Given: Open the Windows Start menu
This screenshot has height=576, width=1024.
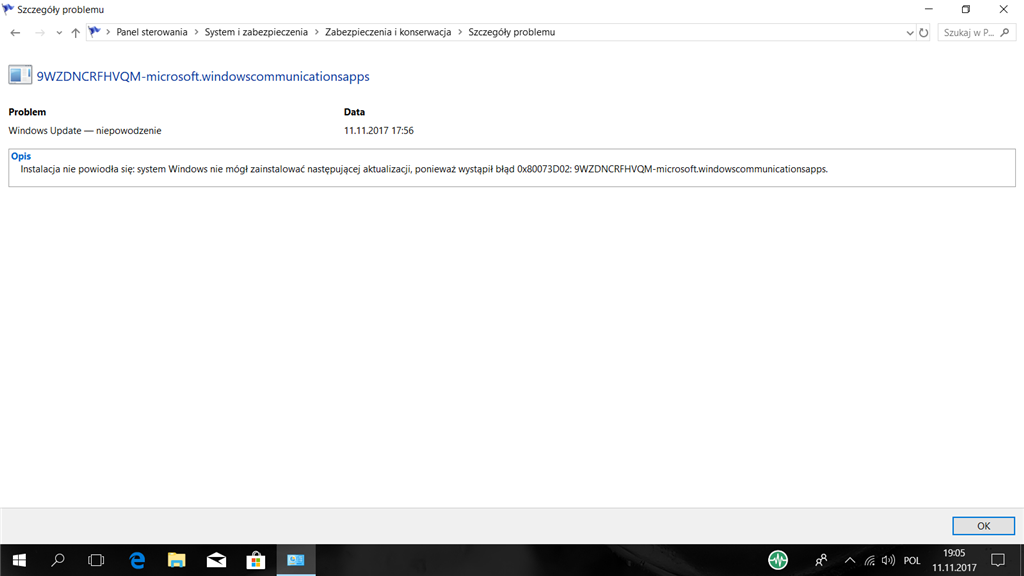Looking at the screenshot, I should [19, 560].
